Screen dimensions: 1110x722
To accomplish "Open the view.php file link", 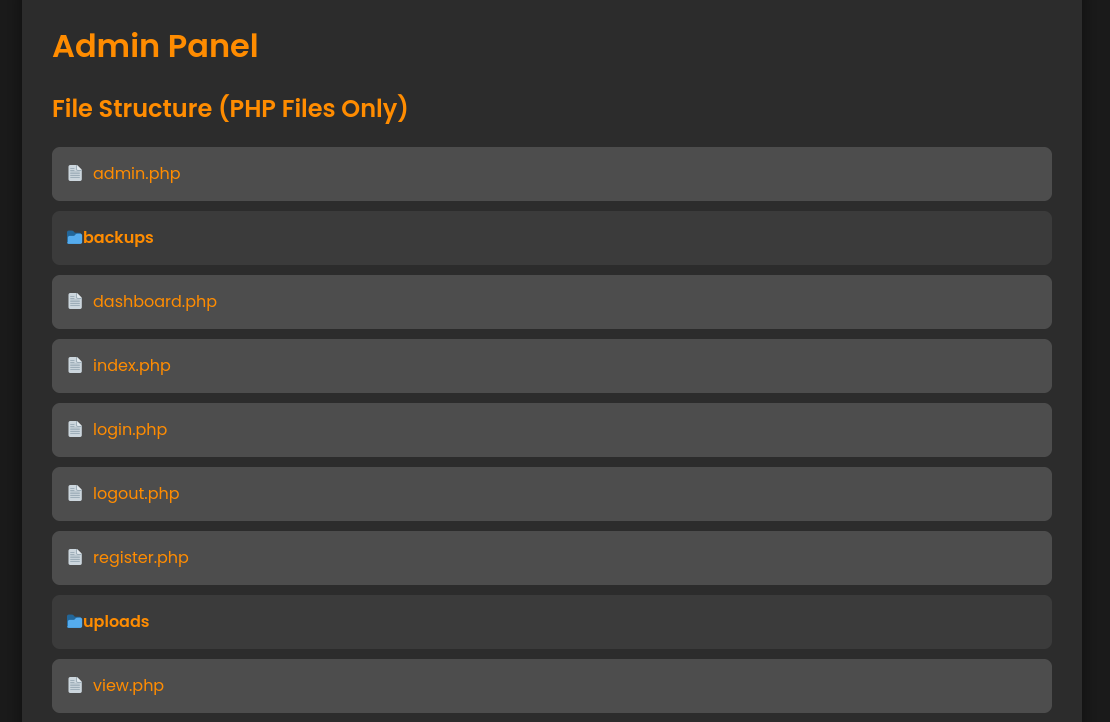I will (x=128, y=685).
